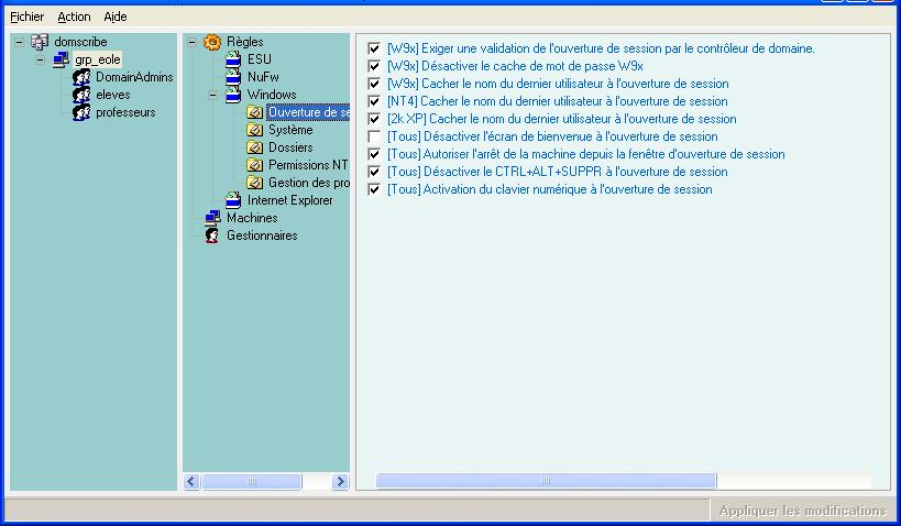Toggle disable CTRL+ALT+SUPPR checkbox
Viewport: 901px width, 526px height.
coord(374,172)
